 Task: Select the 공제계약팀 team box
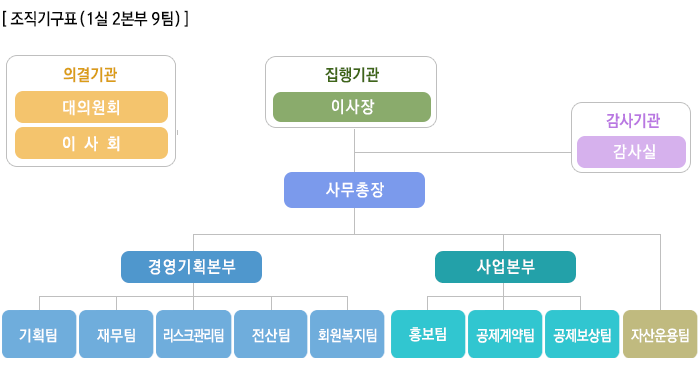[x=505, y=334]
